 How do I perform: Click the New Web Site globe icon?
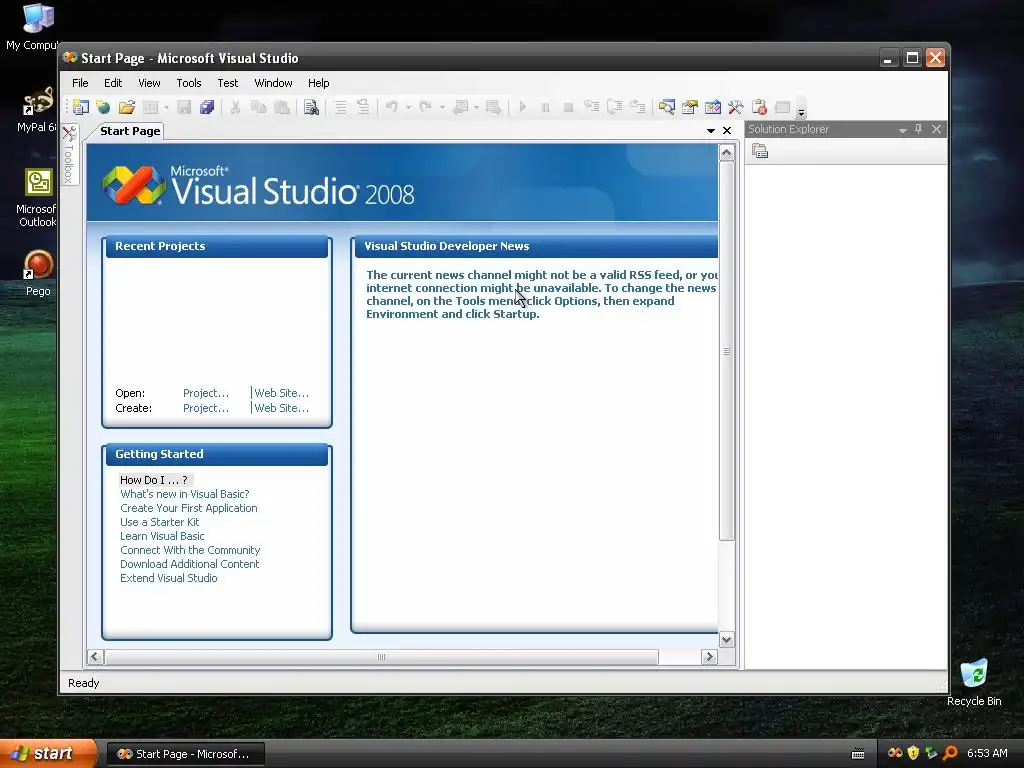[103, 107]
